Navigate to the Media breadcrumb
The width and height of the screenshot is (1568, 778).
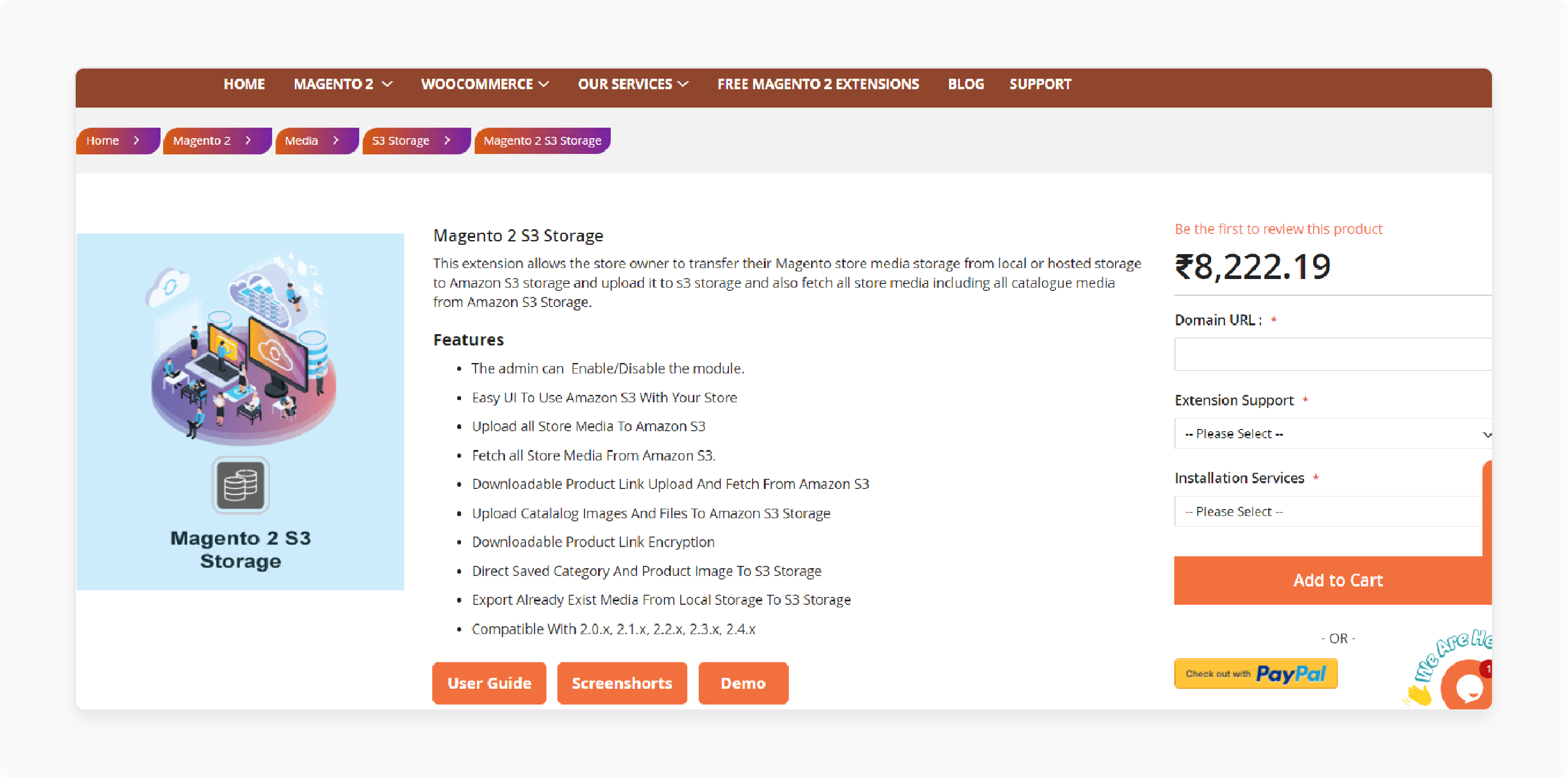point(302,140)
